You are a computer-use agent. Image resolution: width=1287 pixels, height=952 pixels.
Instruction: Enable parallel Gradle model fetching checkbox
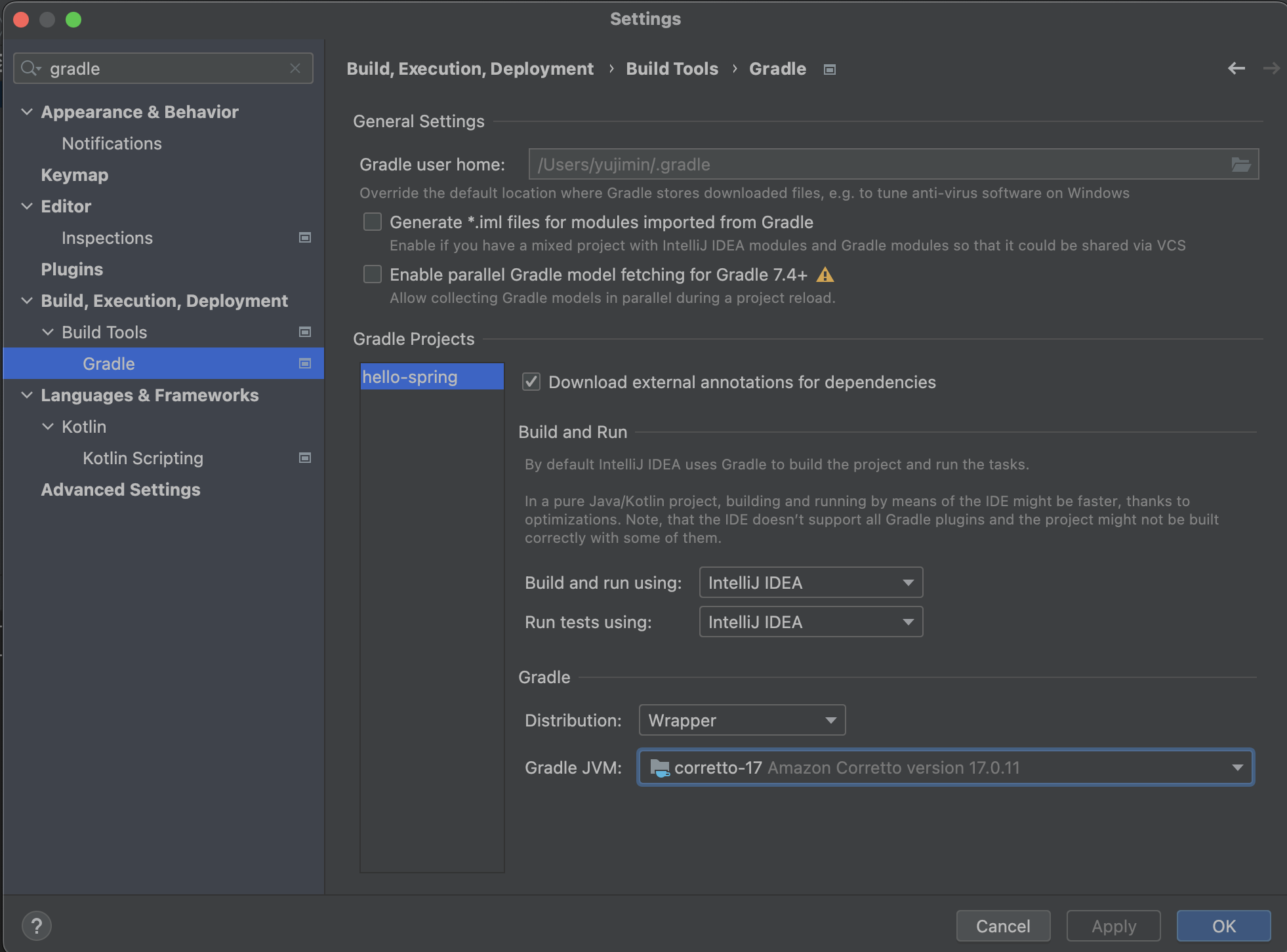point(373,275)
